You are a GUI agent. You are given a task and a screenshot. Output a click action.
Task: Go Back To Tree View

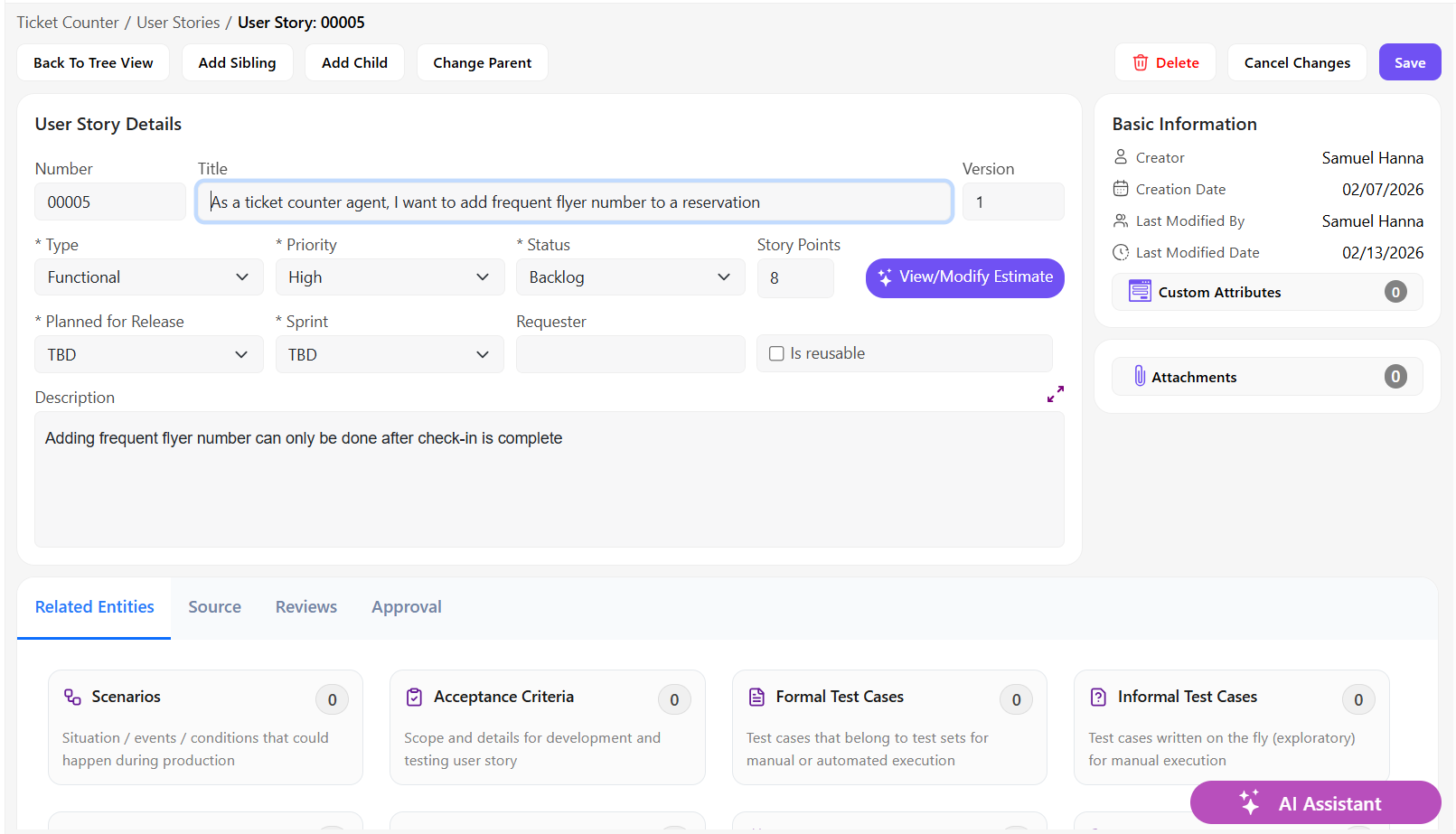pos(92,61)
